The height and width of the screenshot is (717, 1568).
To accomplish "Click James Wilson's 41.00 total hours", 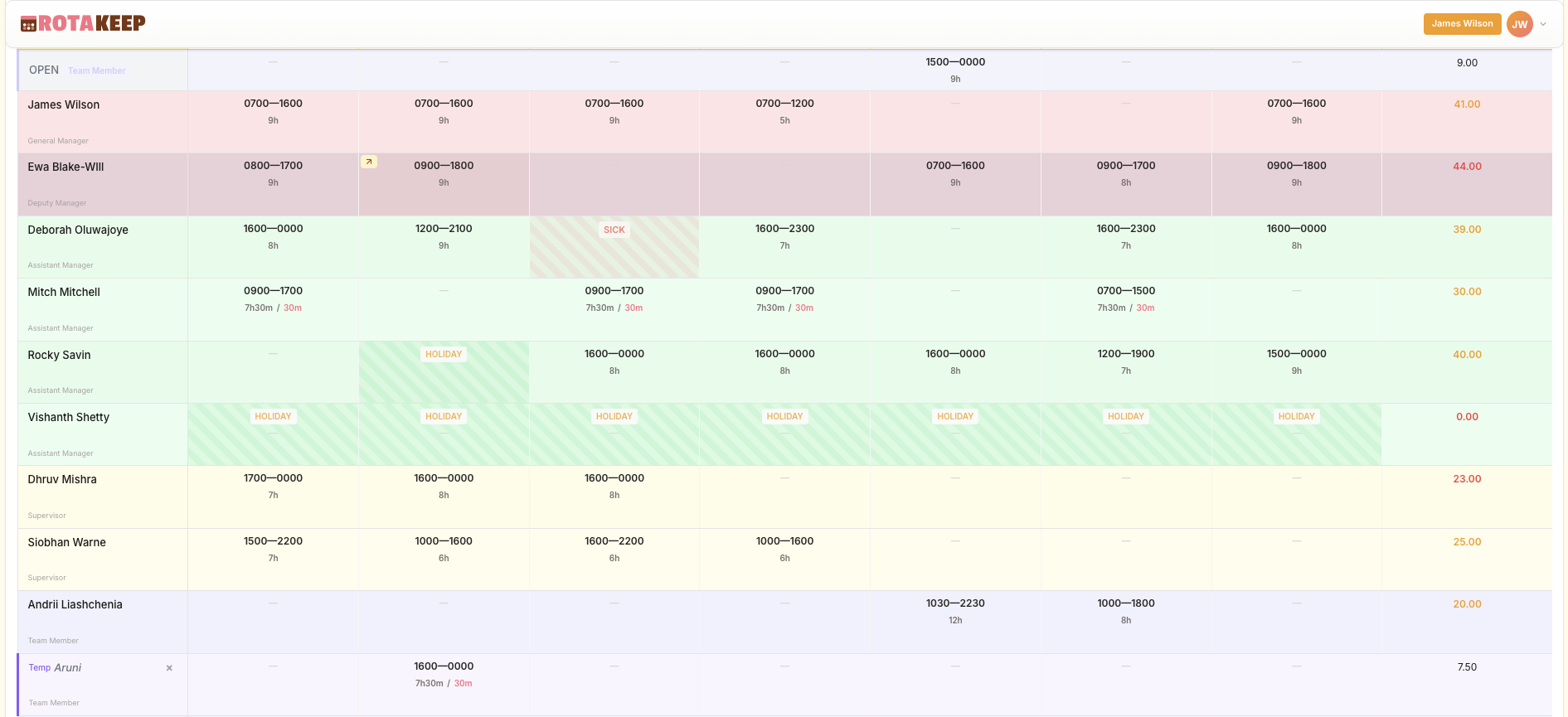I will 1467,104.
